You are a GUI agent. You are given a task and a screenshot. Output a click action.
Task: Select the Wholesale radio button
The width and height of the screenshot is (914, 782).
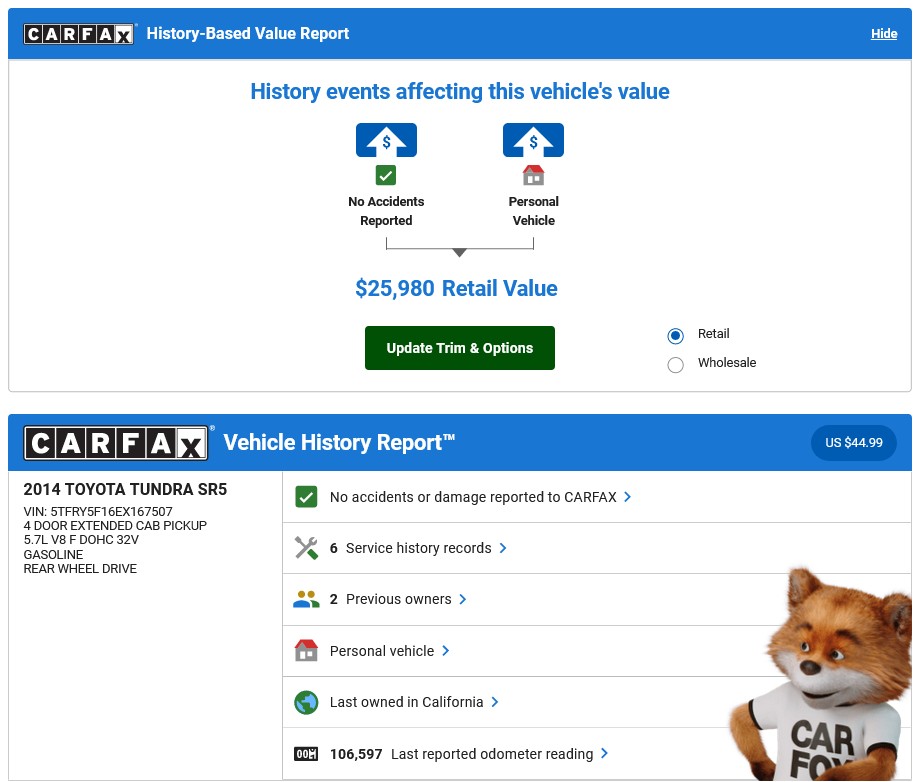point(675,365)
